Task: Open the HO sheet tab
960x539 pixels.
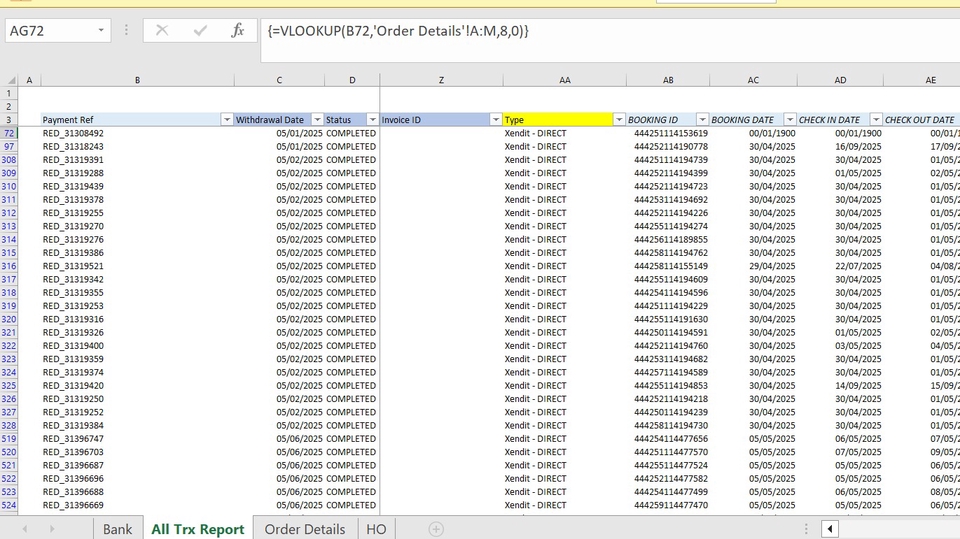Action: click(x=376, y=529)
